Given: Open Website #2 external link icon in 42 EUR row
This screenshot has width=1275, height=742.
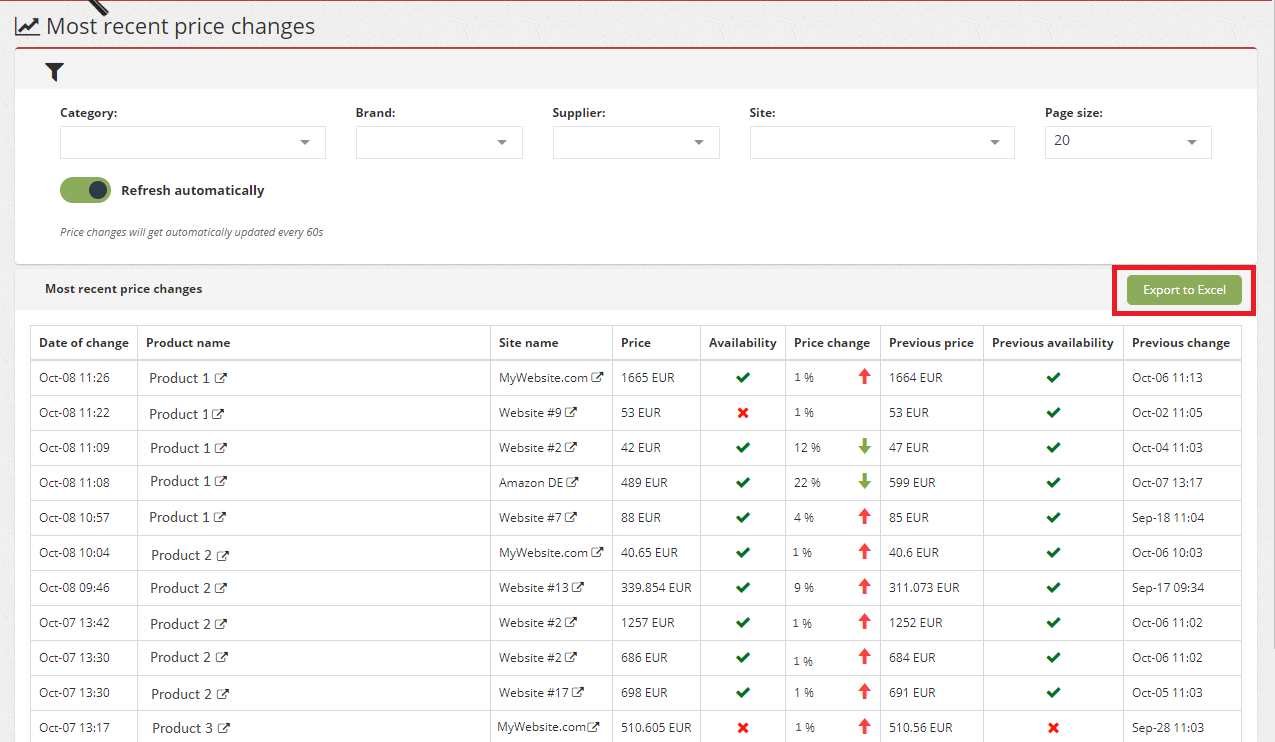Looking at the screenshot, I should (x=571, y=447).
